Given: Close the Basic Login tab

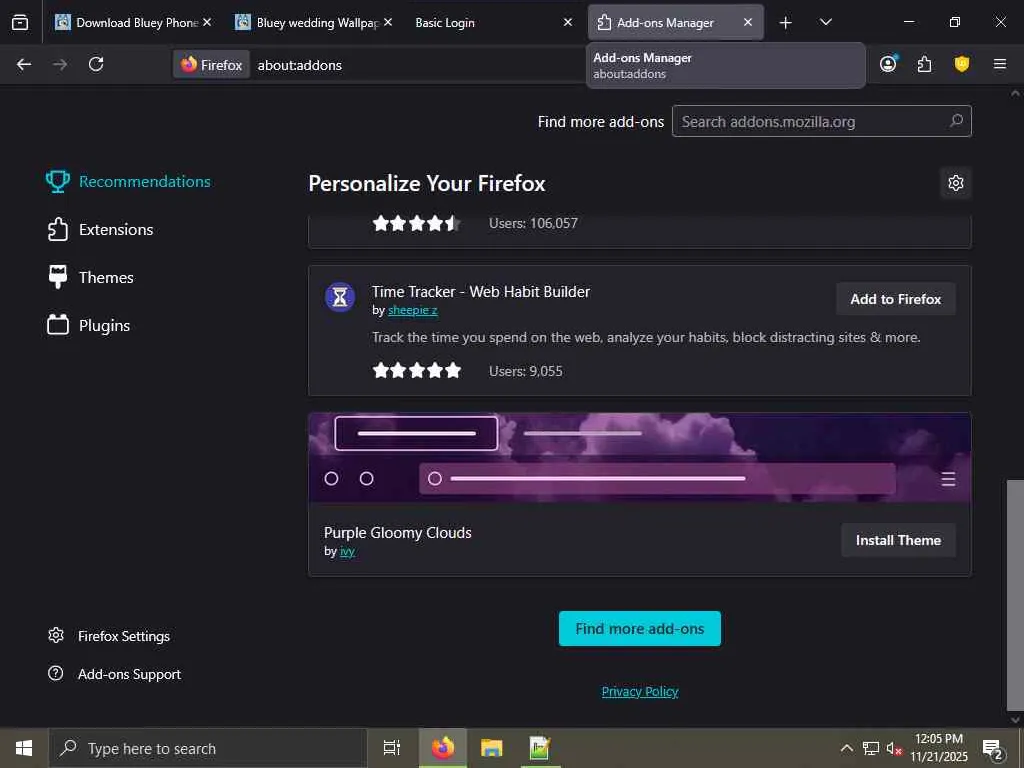Looking at the screenshot, I should coord(568,22).
